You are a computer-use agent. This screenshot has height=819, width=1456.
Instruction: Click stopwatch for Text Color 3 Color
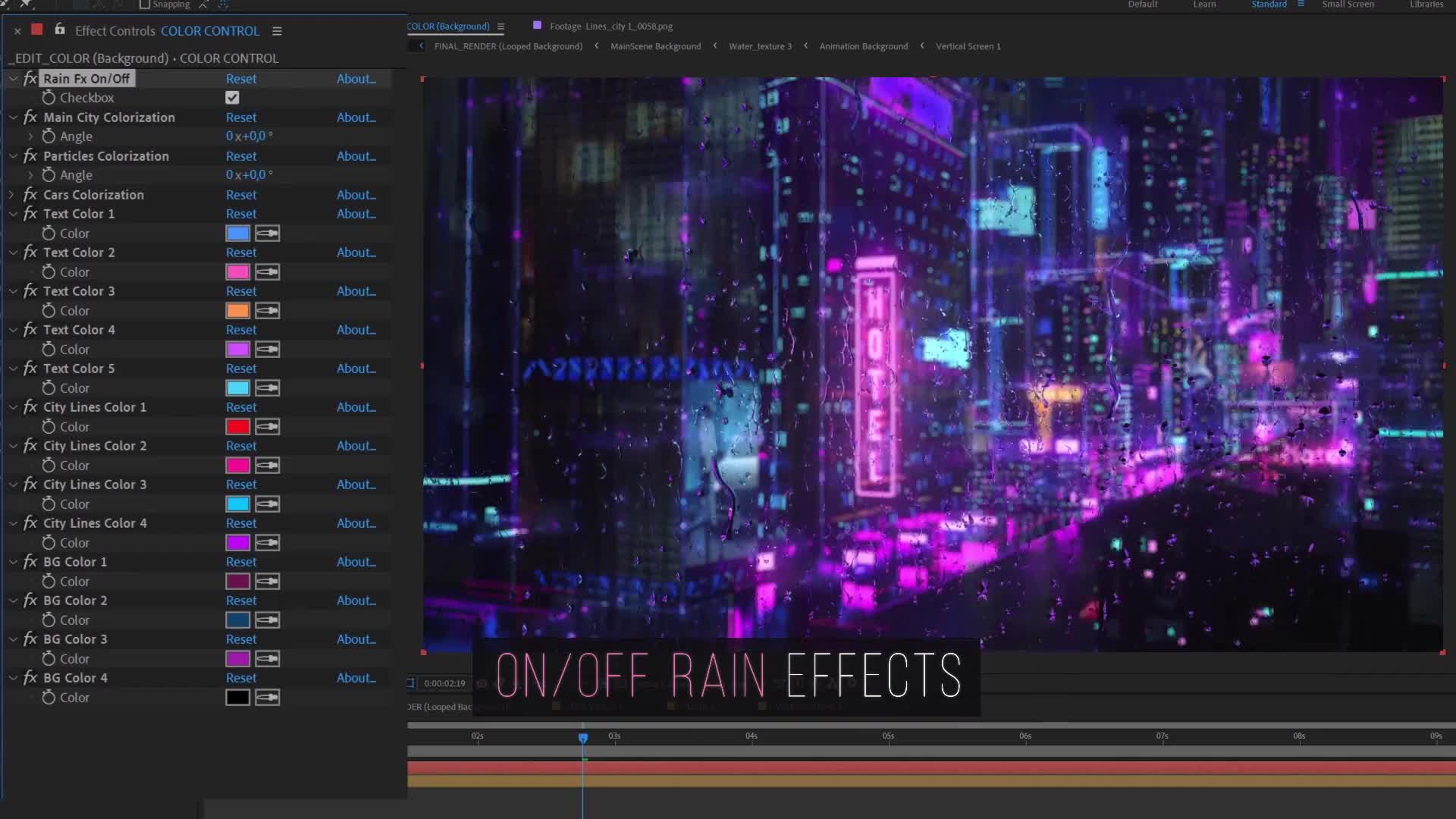(49, 311)
